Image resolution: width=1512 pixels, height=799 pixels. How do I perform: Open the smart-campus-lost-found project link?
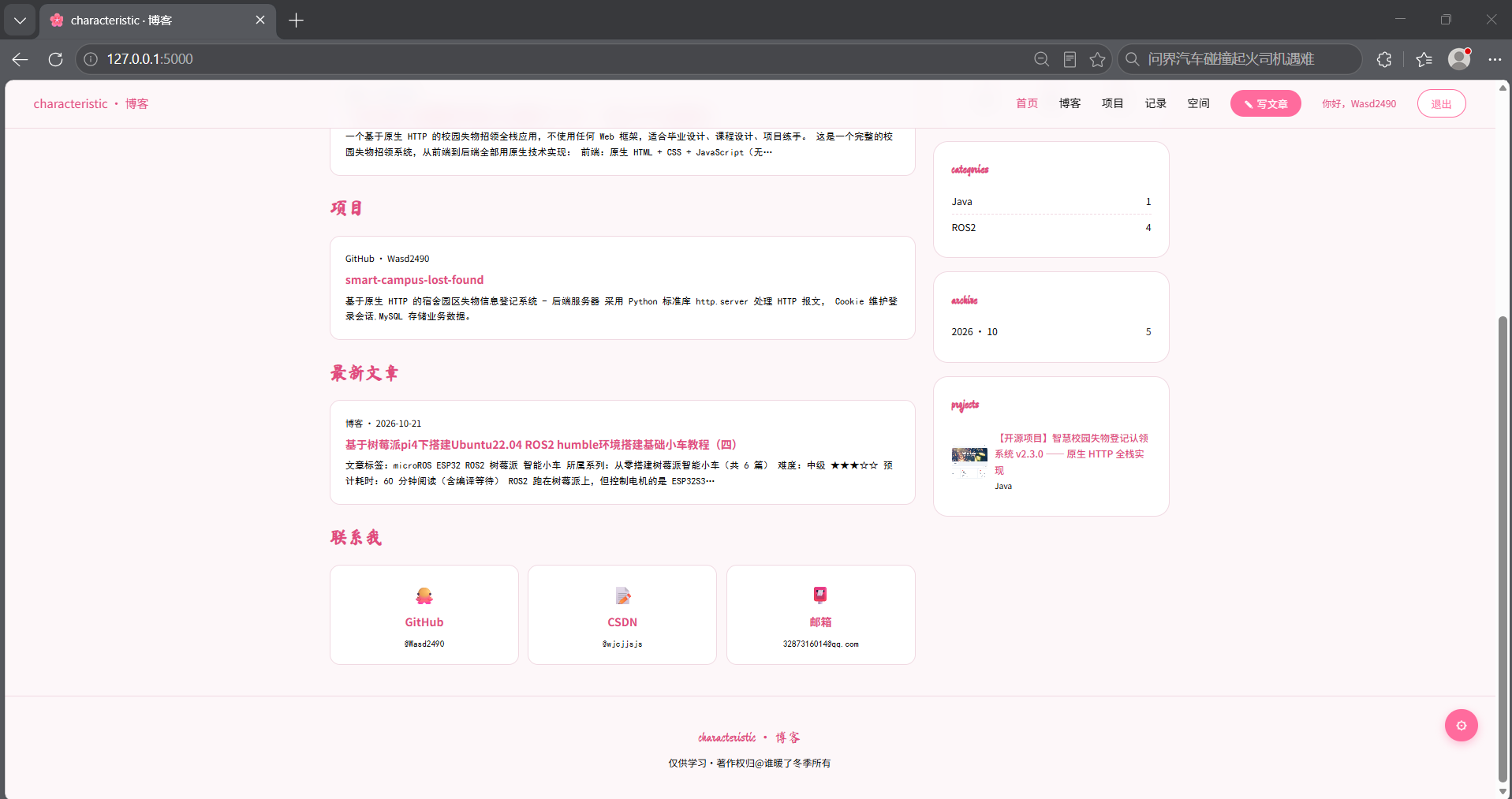(414, 280)
